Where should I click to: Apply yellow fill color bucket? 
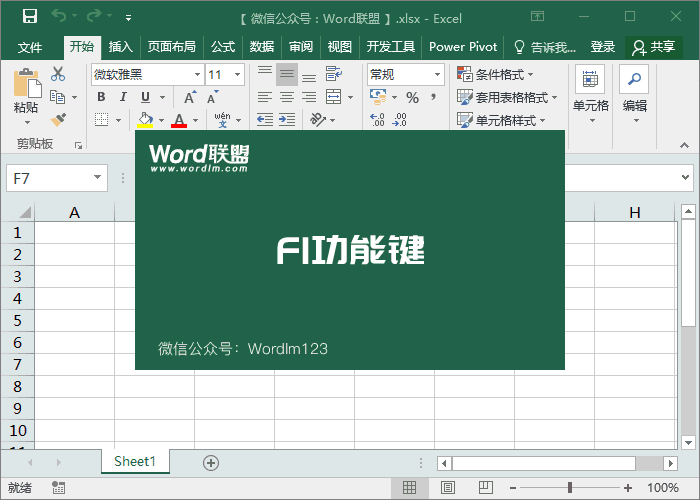click(145, 120)
